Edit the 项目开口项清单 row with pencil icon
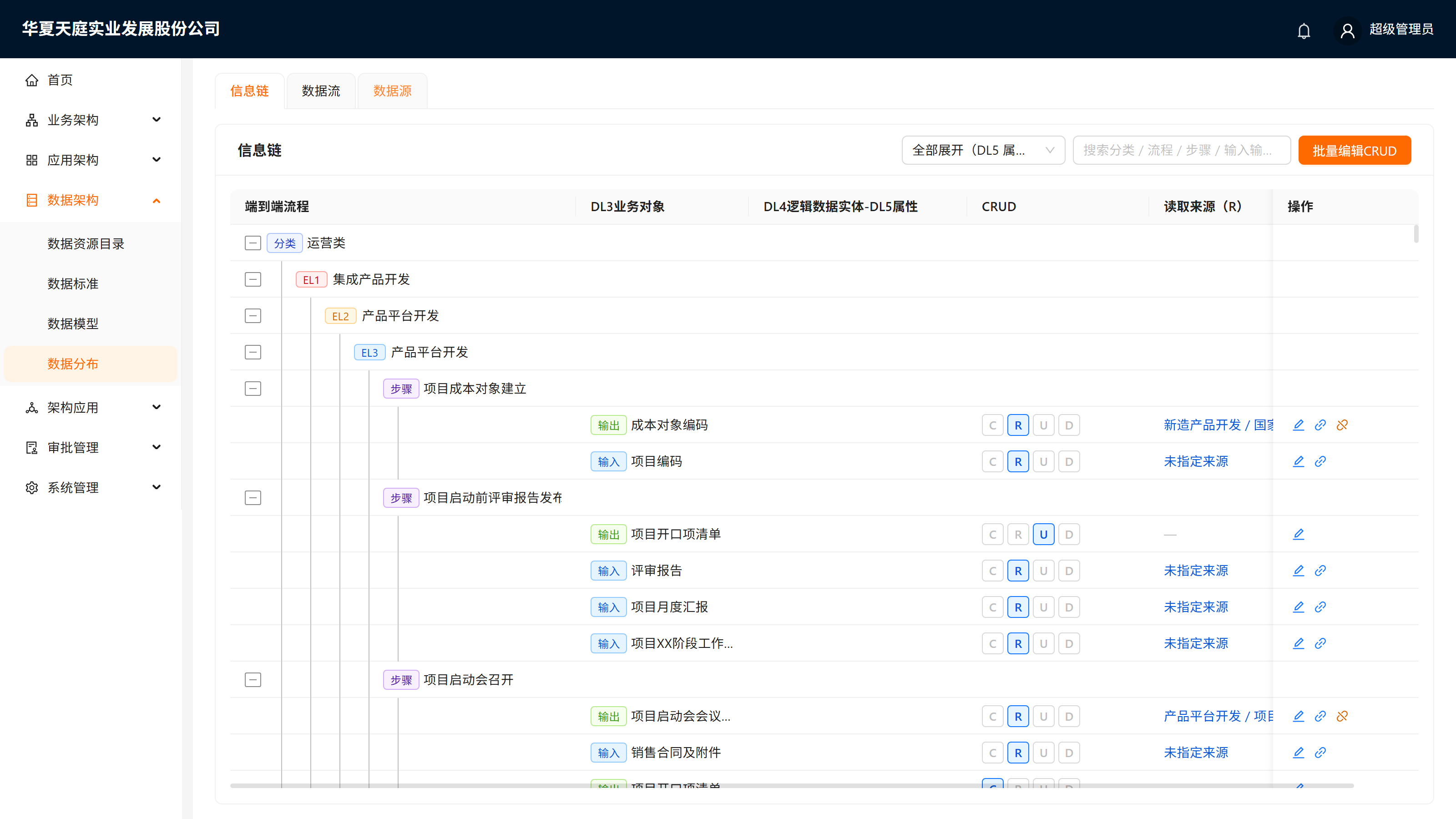 [1298, 534]
